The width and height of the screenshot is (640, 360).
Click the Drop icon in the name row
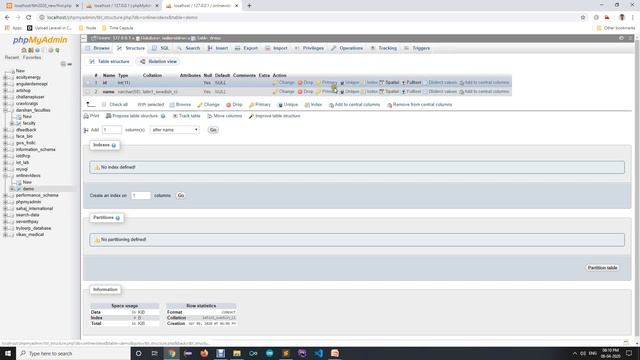click(x=300, y=91)
